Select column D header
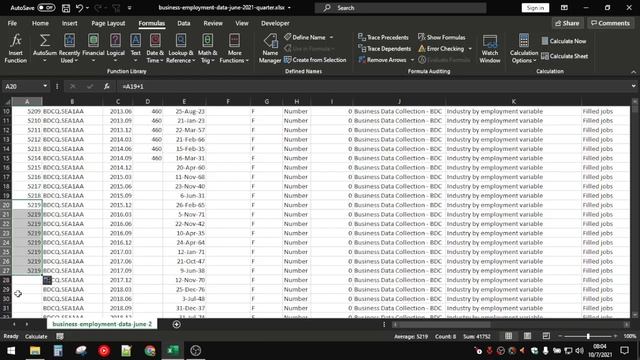This screenshot has height=360, width=640. [x=148, y=101]
